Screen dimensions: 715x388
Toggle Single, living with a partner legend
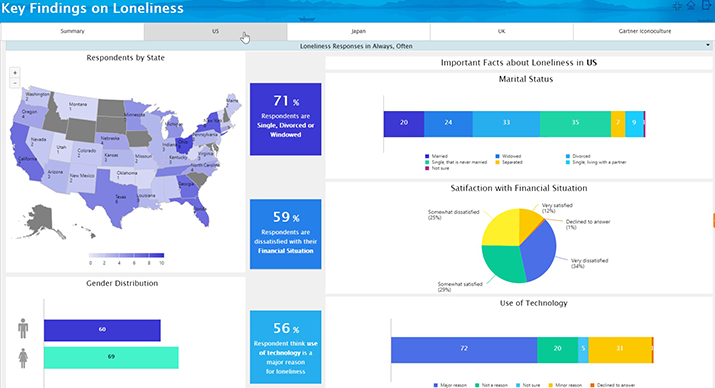[x=596, y=162]
